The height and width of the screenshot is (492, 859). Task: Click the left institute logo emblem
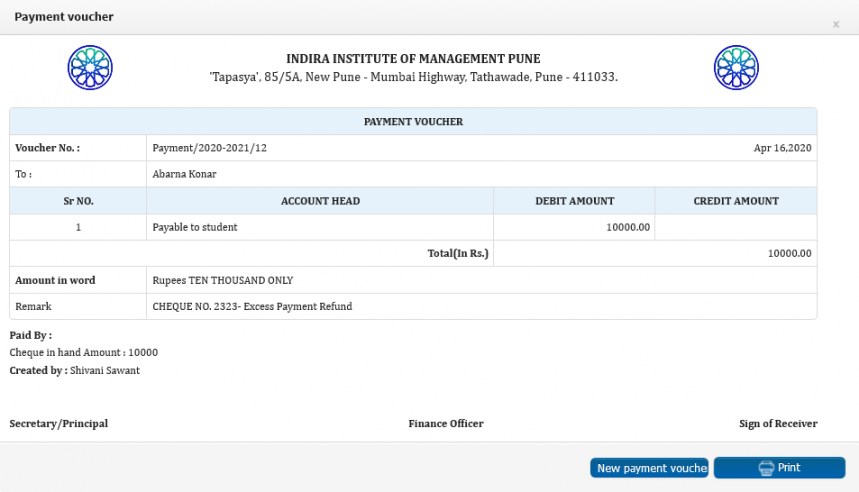[90, 67]
